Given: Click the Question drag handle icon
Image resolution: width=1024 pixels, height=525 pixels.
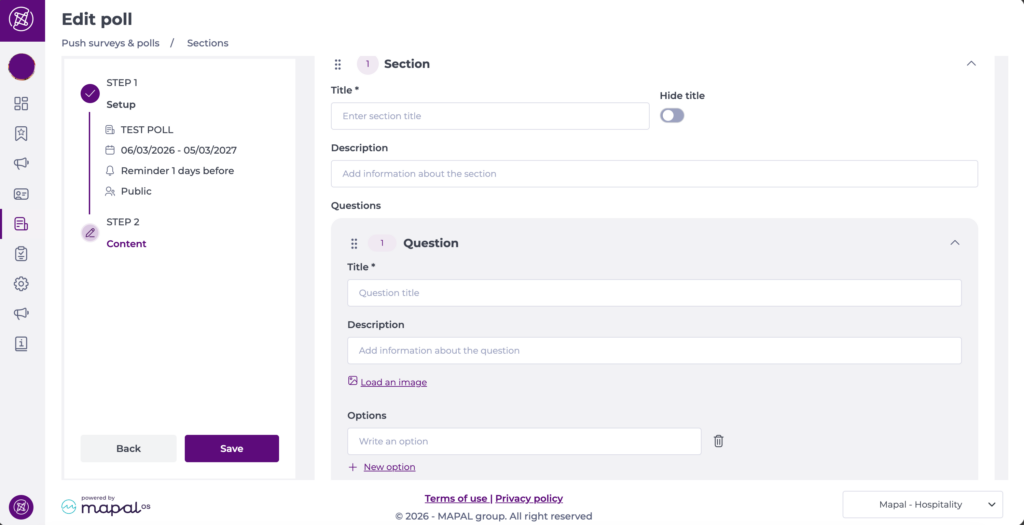Looking at the screenshot, I should (x=354, y=244).
